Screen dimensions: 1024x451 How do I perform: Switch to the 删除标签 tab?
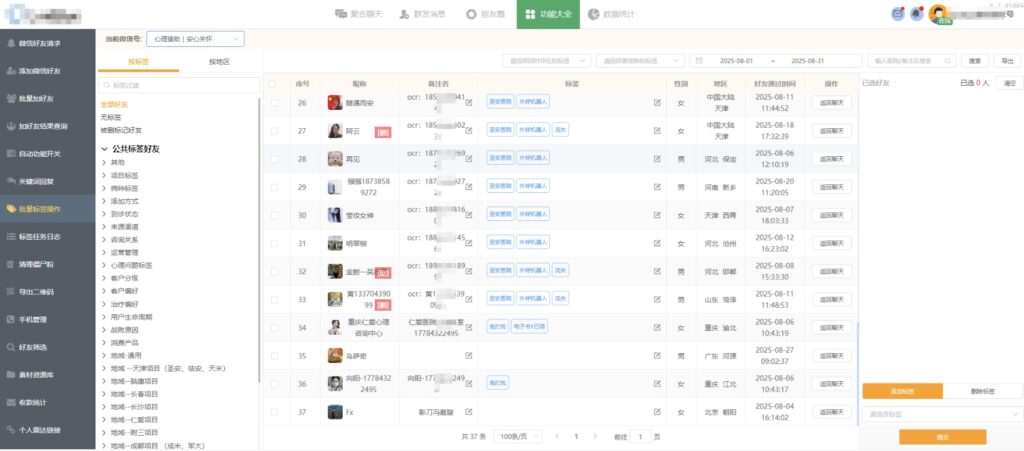click(x=982, y=391)
